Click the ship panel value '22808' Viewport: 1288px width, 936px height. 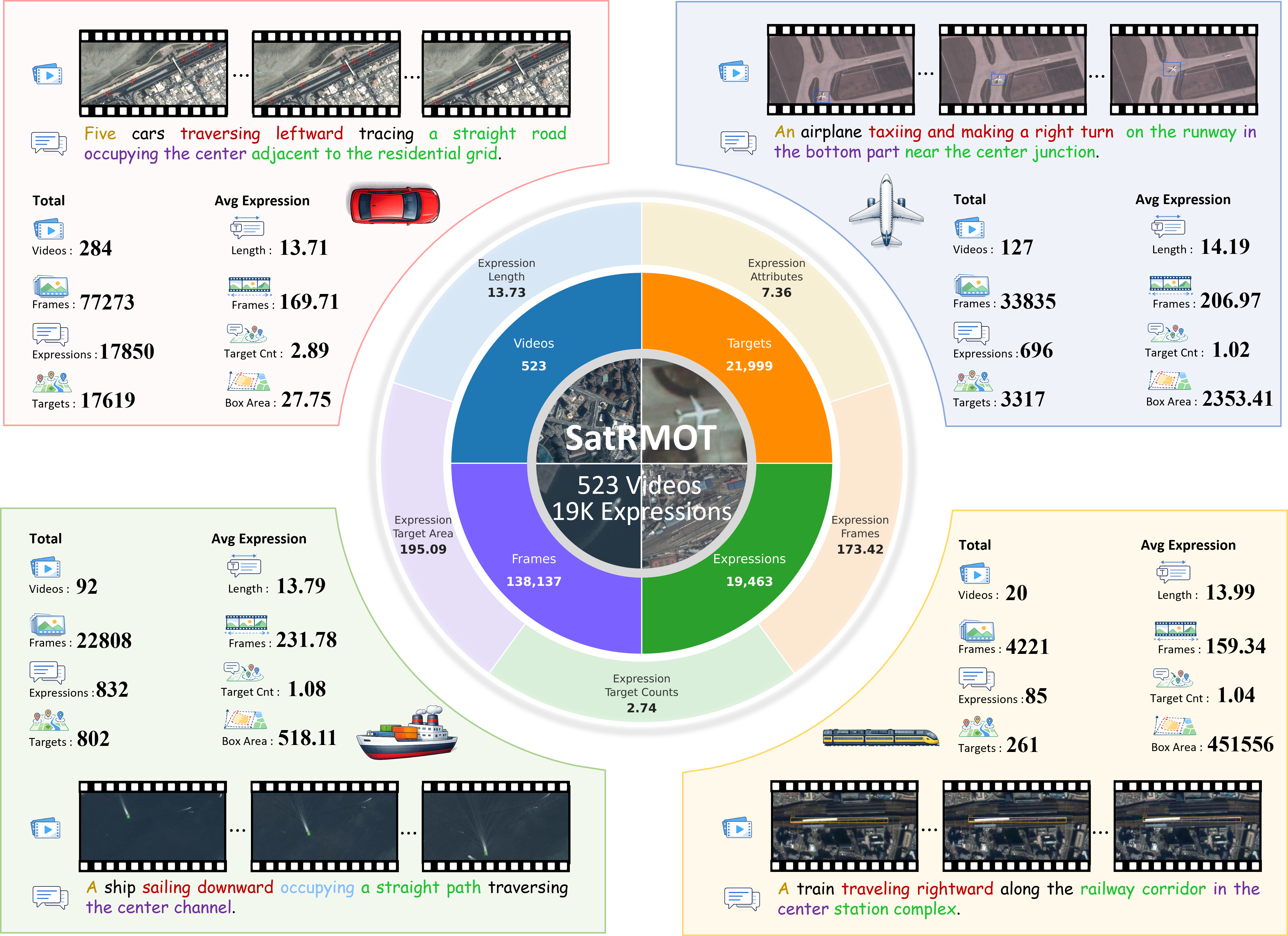pos(104,640)
